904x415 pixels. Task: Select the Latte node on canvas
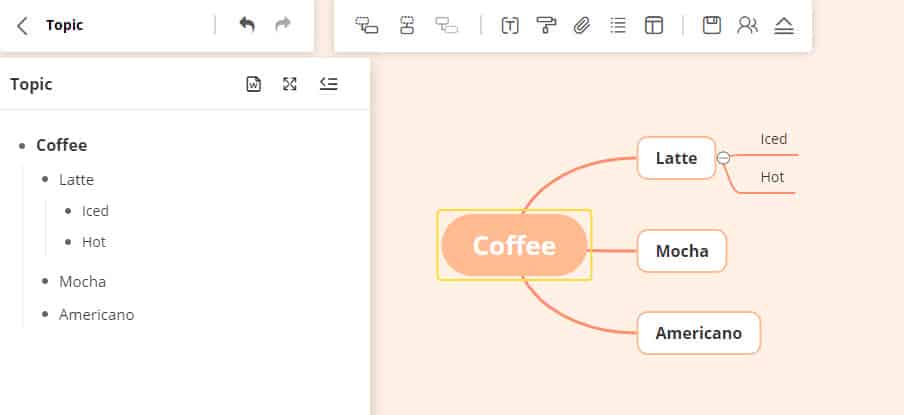point(676,158)
